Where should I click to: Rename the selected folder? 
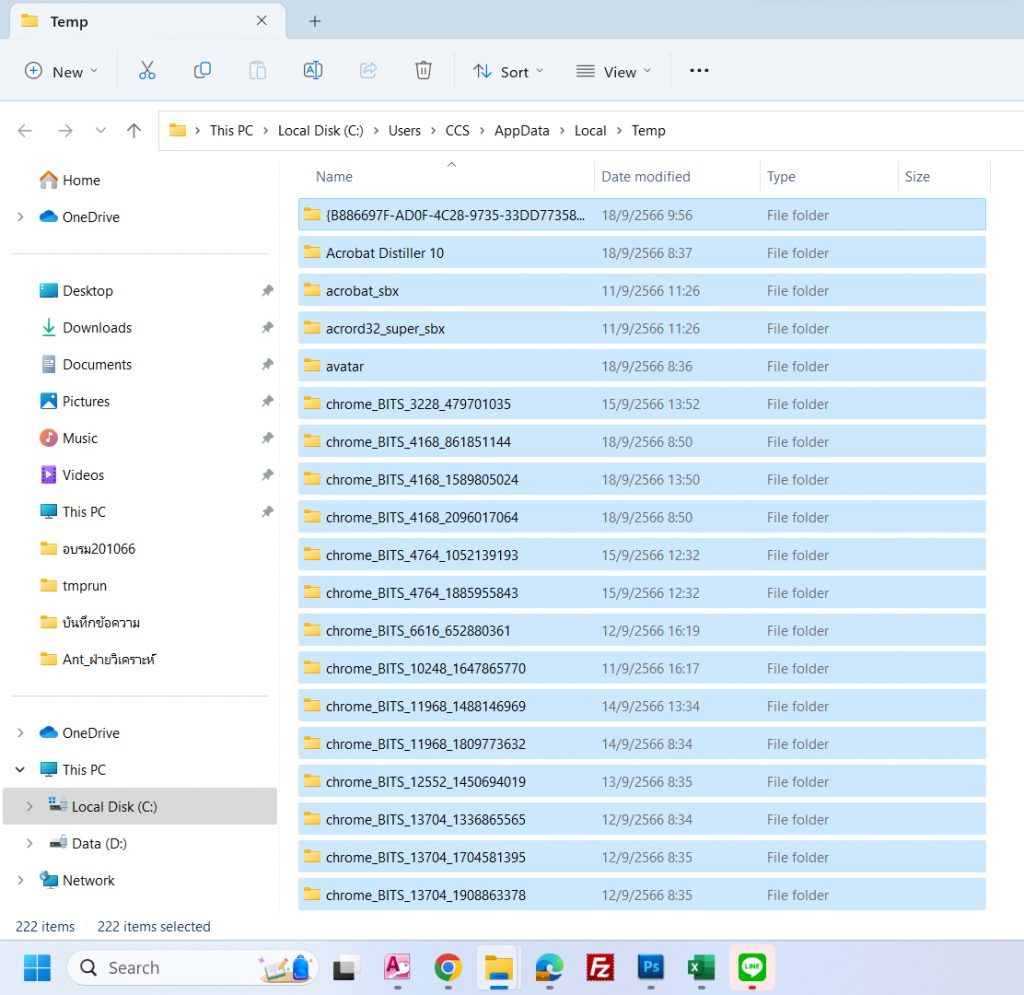tap(312, 70)
